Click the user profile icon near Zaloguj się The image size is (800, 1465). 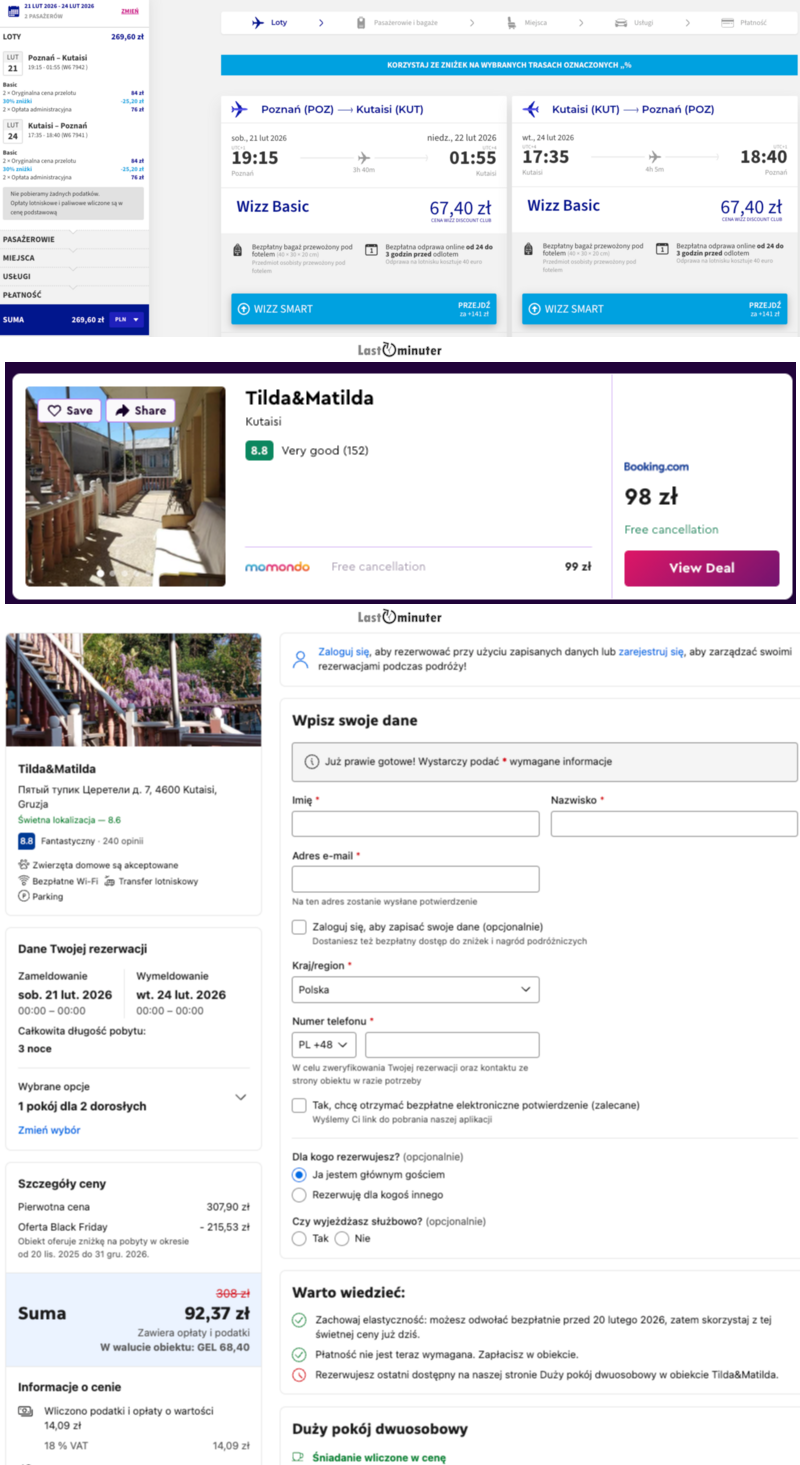click(x=300, y=659)
